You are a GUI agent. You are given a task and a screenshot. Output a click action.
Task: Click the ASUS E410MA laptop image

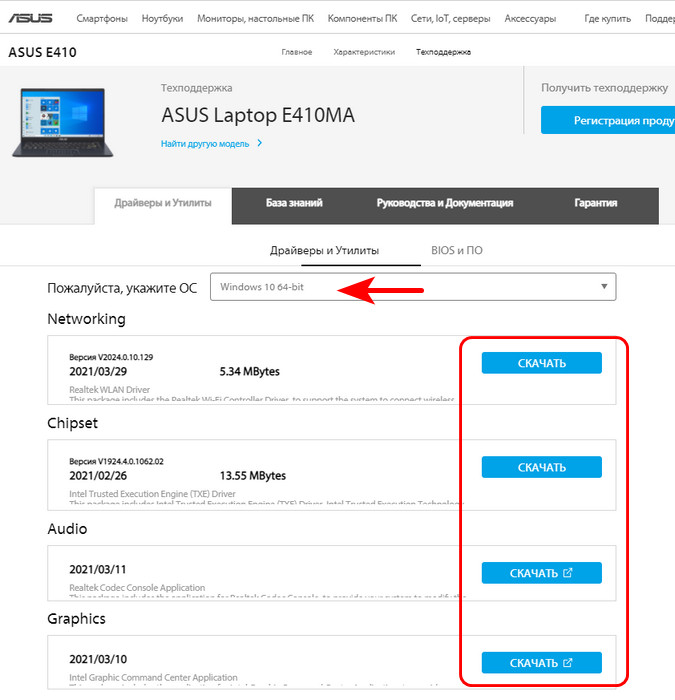[x=62, y=122]
